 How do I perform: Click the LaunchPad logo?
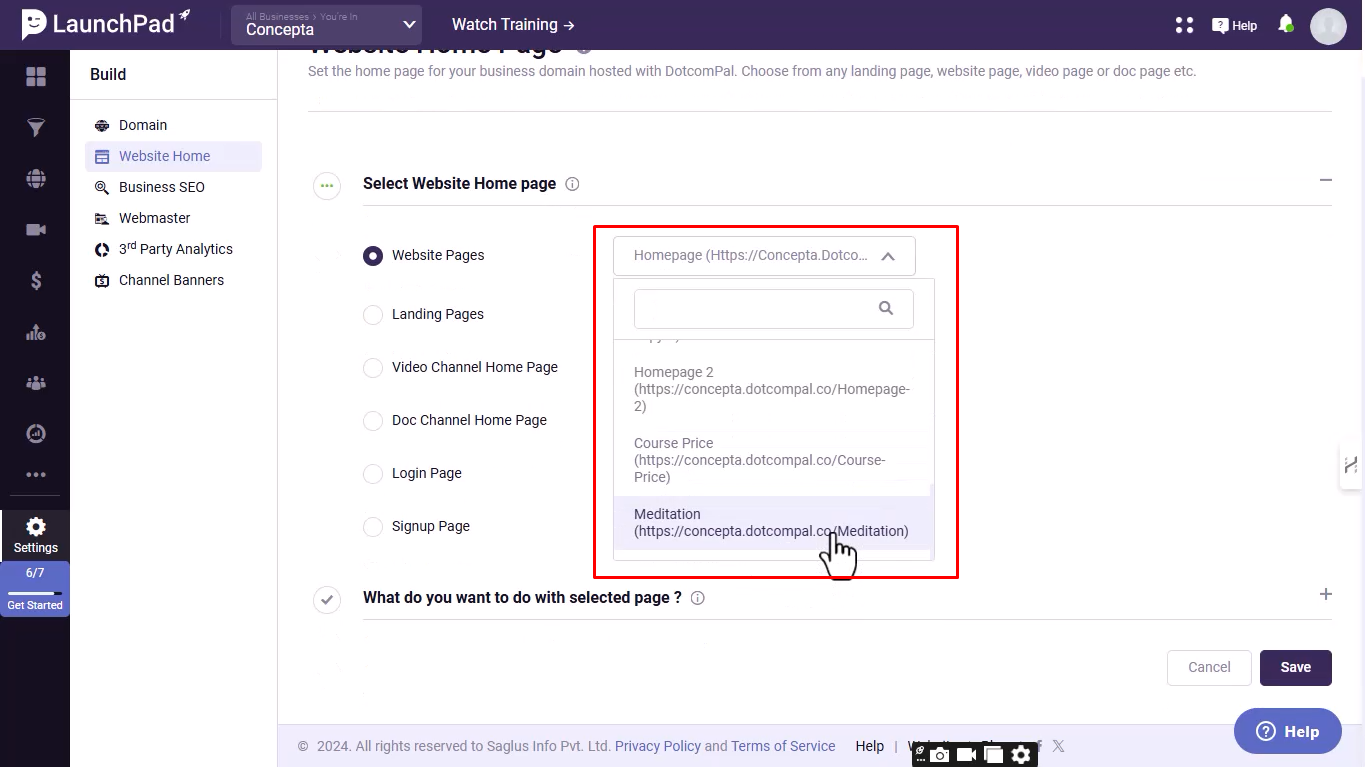[106, 24]
